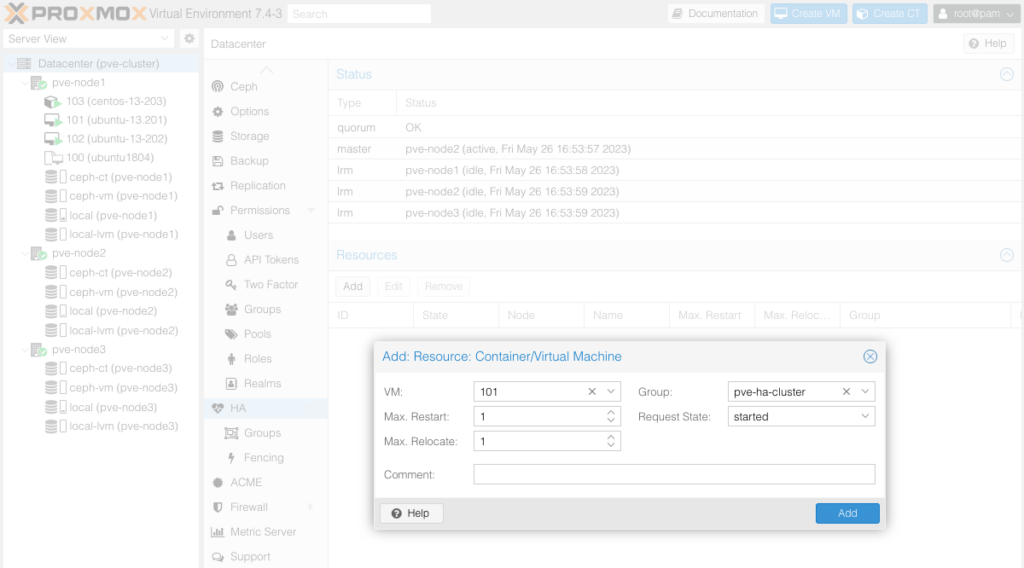Clear the VM field value 101
1024x568 pixels.
pyautogui.click(x=592, y=392)
